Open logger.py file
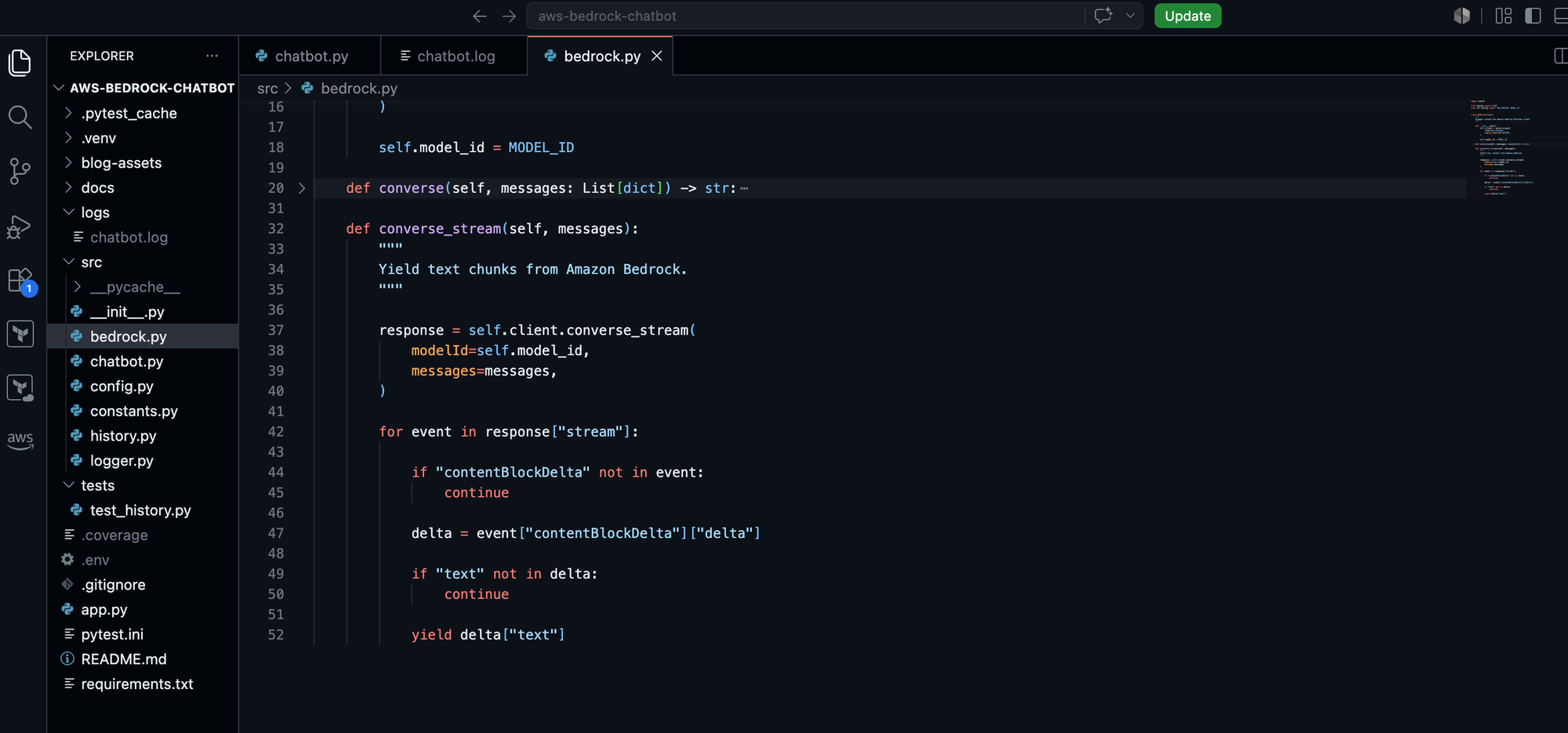The width and height of the screenshot is (1568, 733). (143, 461)
